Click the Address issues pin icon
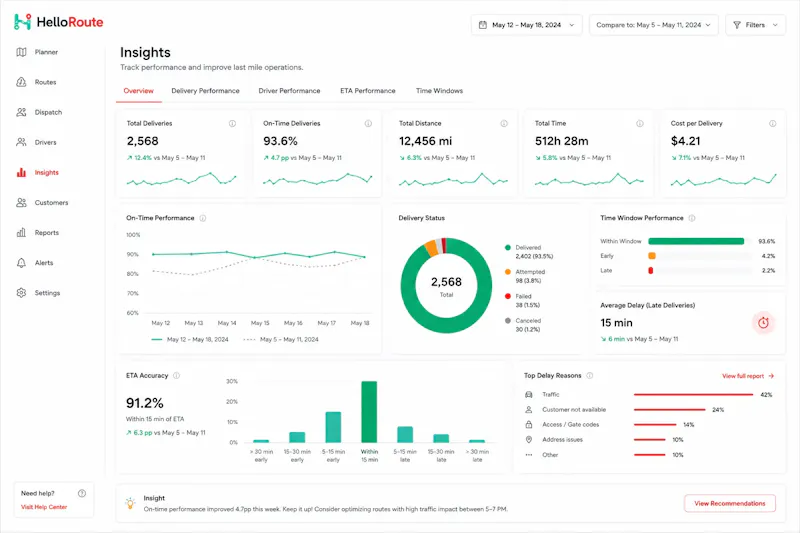The height and width of the screenshot is (533, 800). click(529, 440)
